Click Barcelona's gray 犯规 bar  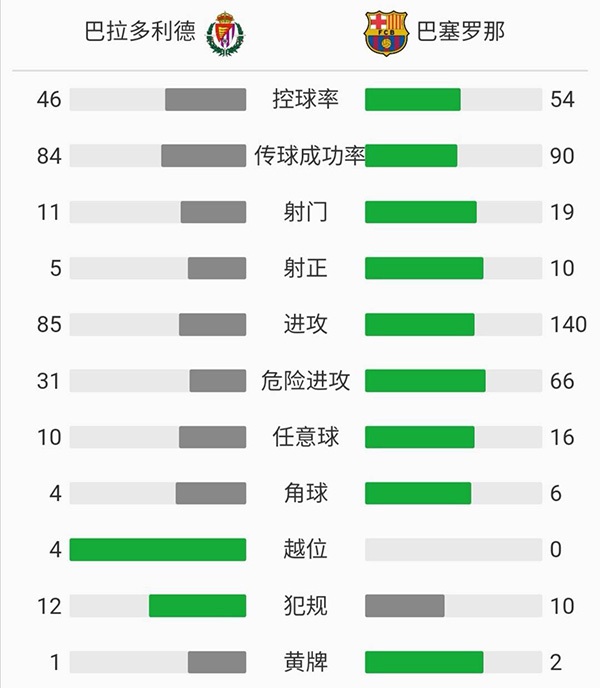tap(404, 606)
